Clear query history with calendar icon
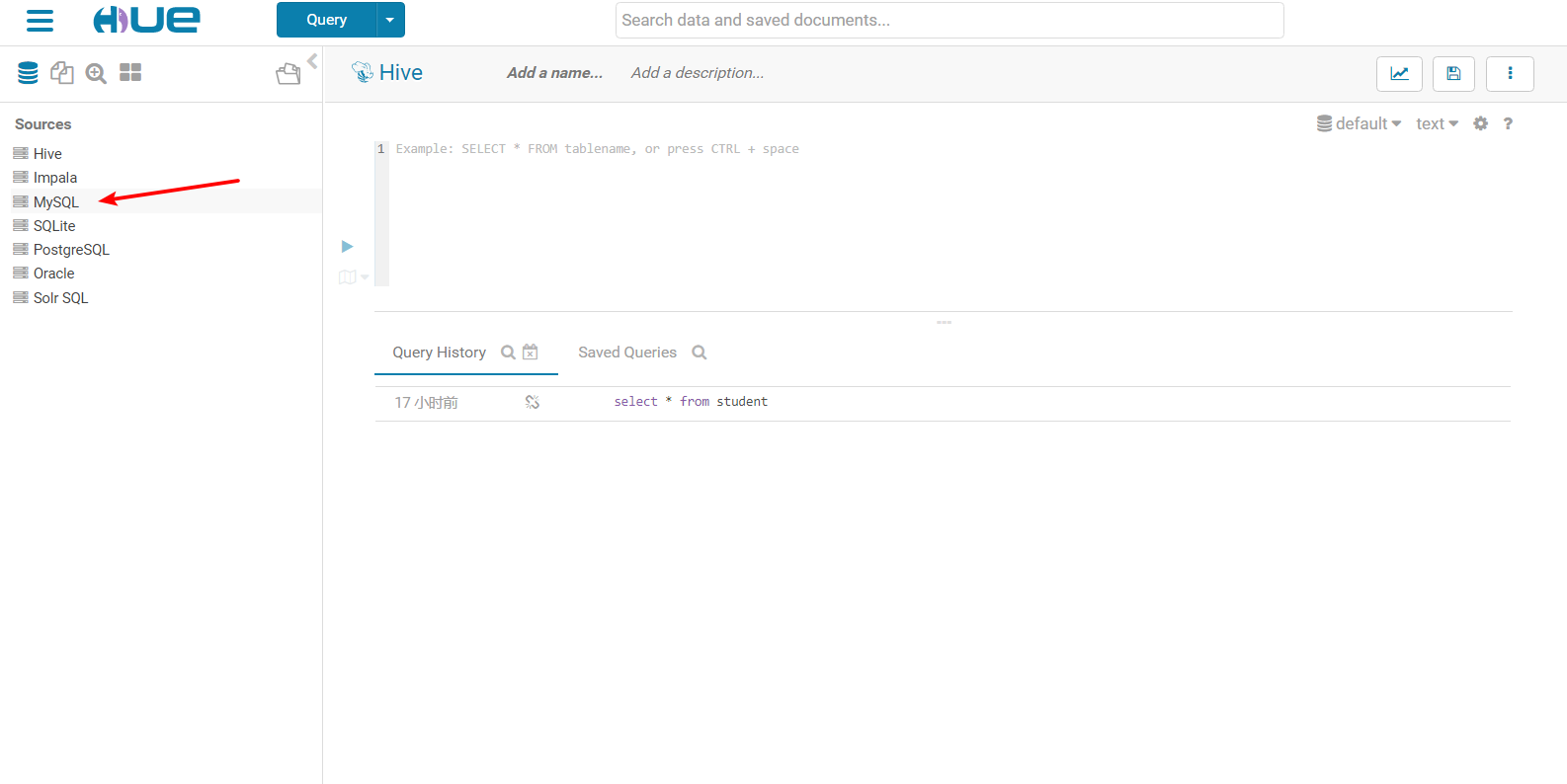 tap(531, 352)
